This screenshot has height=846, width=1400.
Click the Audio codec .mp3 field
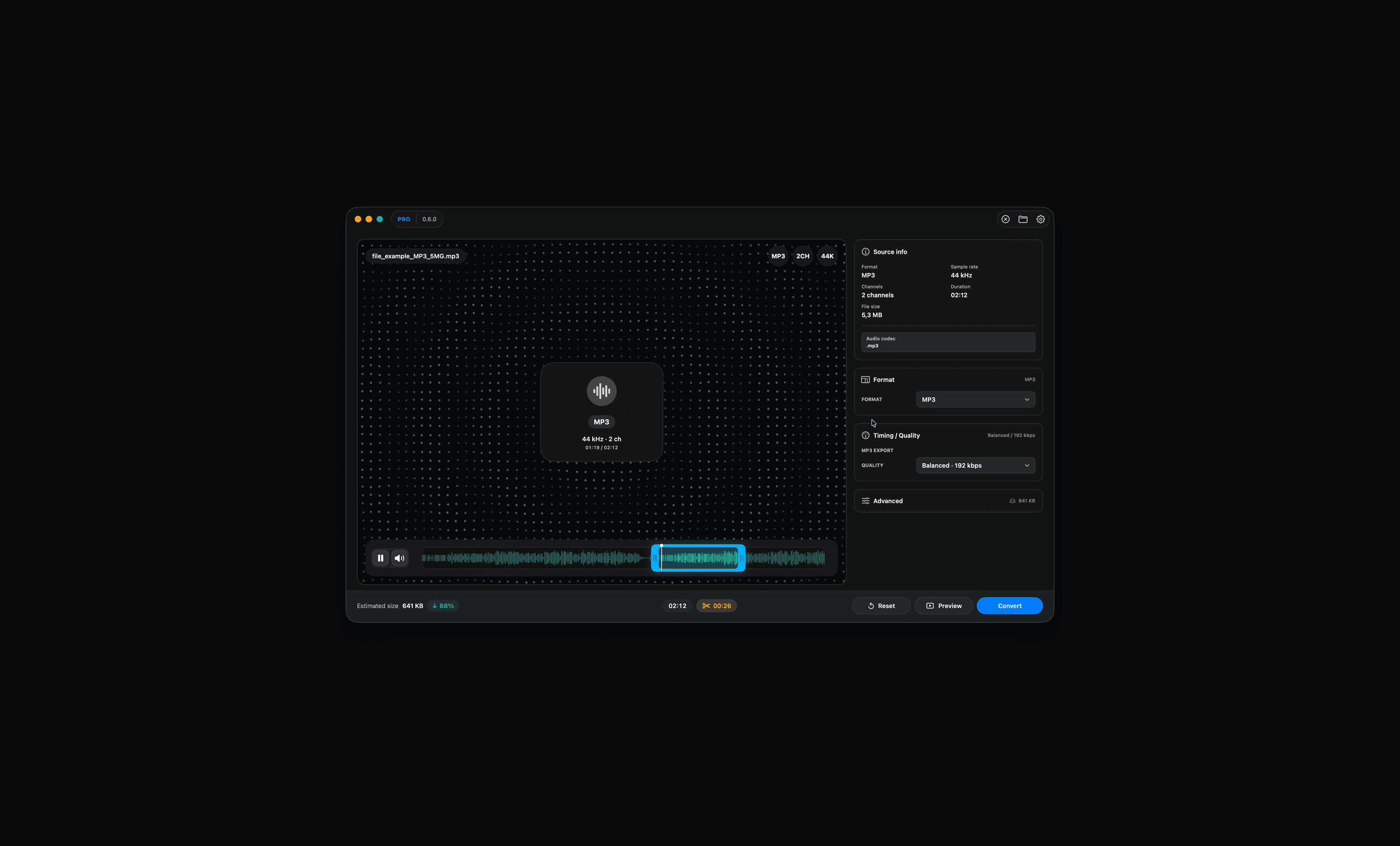coord(948,342)
